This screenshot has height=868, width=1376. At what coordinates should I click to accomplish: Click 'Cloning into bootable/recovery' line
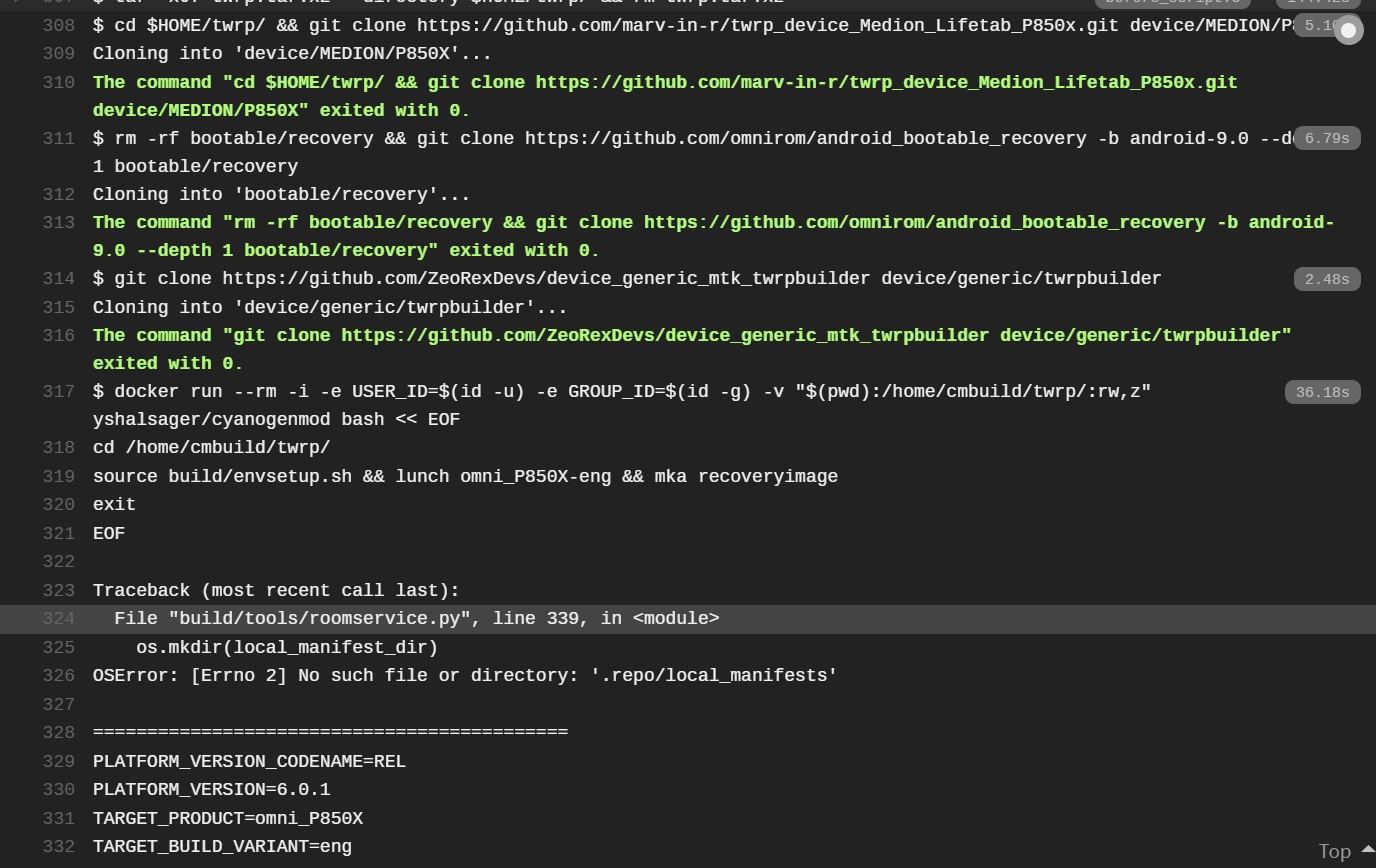(281, 195)
